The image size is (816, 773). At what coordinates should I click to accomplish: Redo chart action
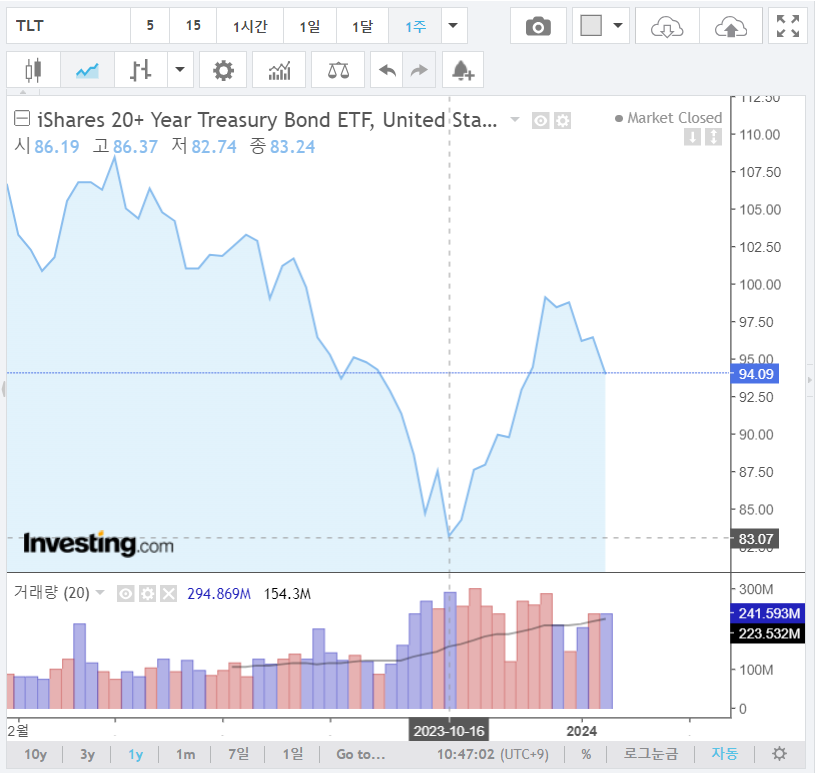[x=419, y=70]
